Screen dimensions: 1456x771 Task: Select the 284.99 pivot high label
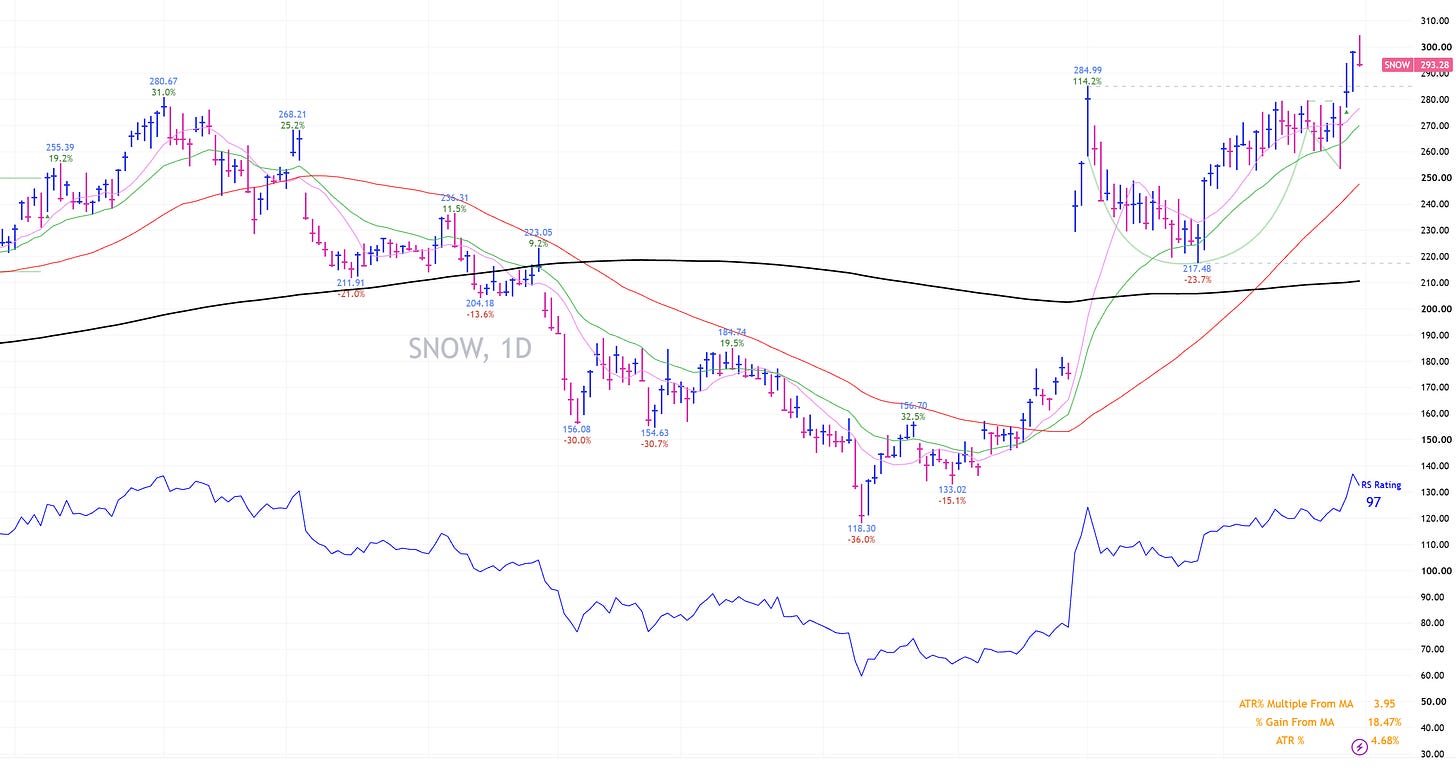tap(1086, 70)
